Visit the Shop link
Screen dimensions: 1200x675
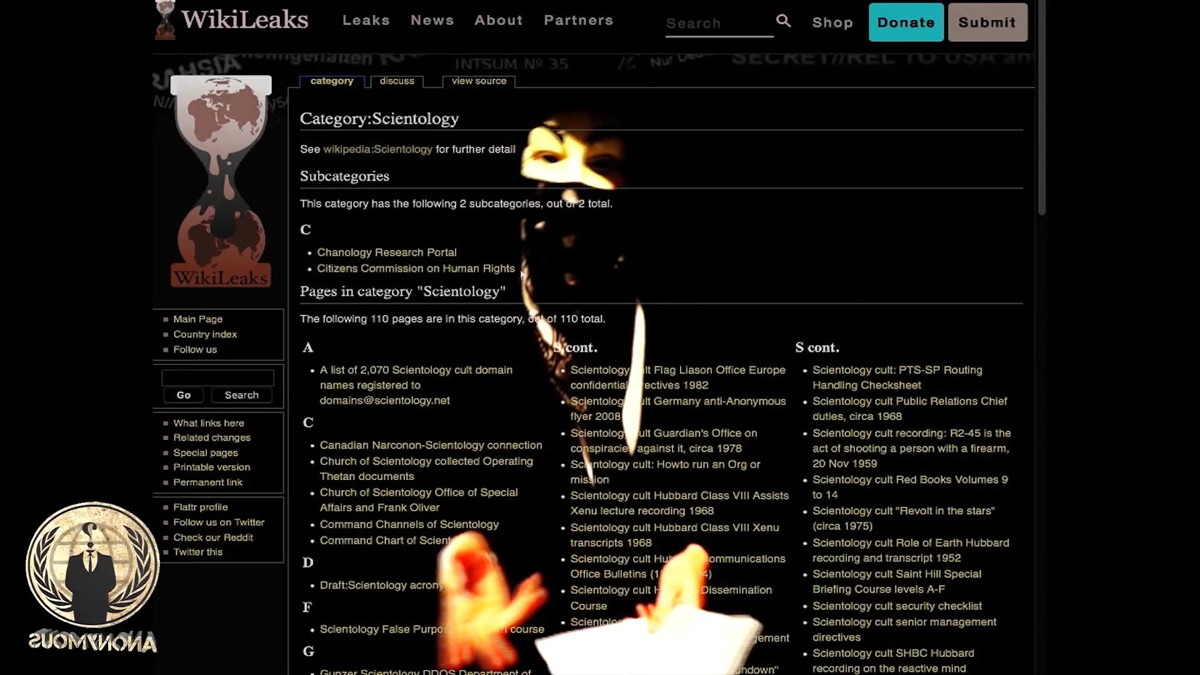tap(832, 22)
